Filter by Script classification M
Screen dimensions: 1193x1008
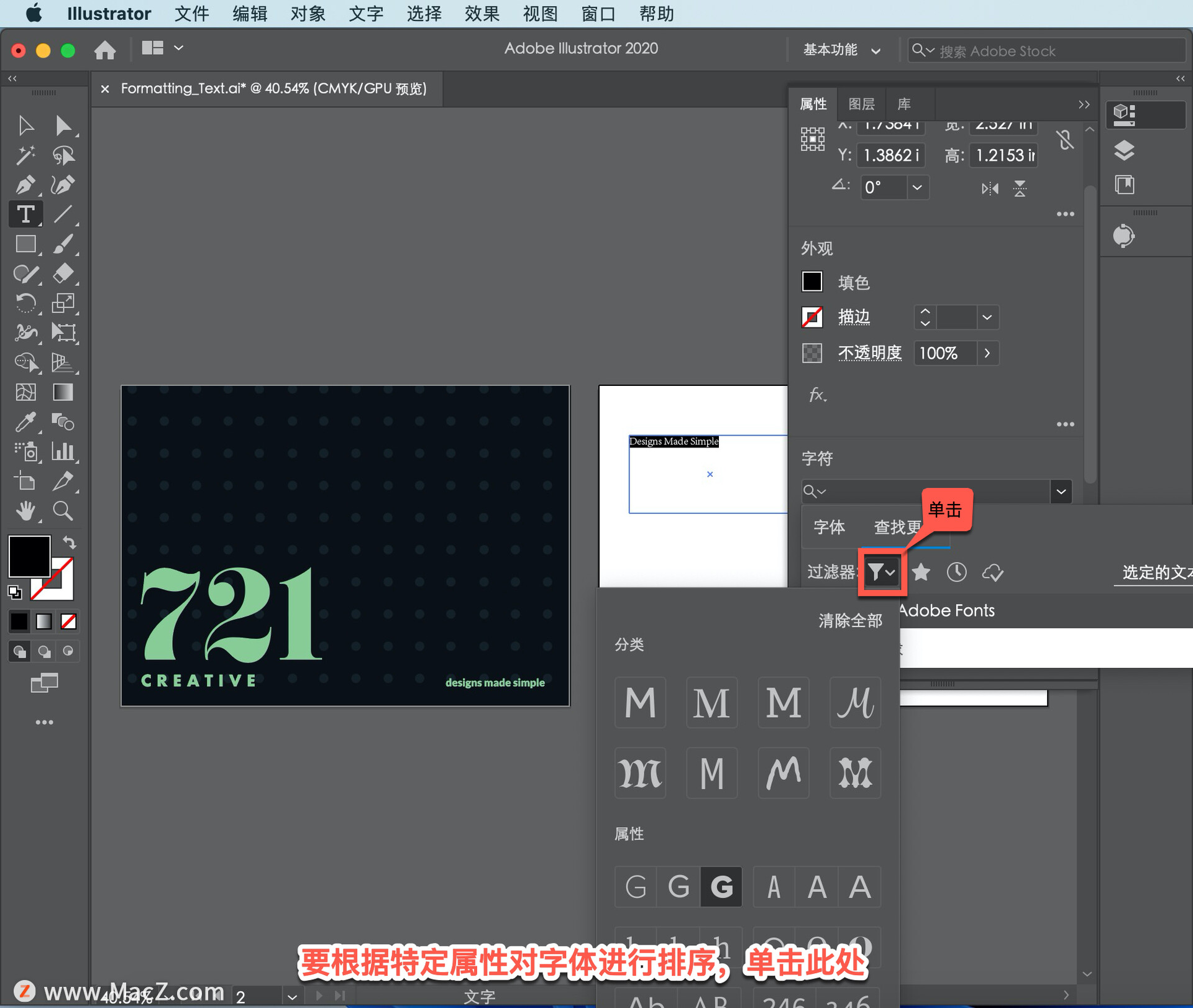coord(855,702)
